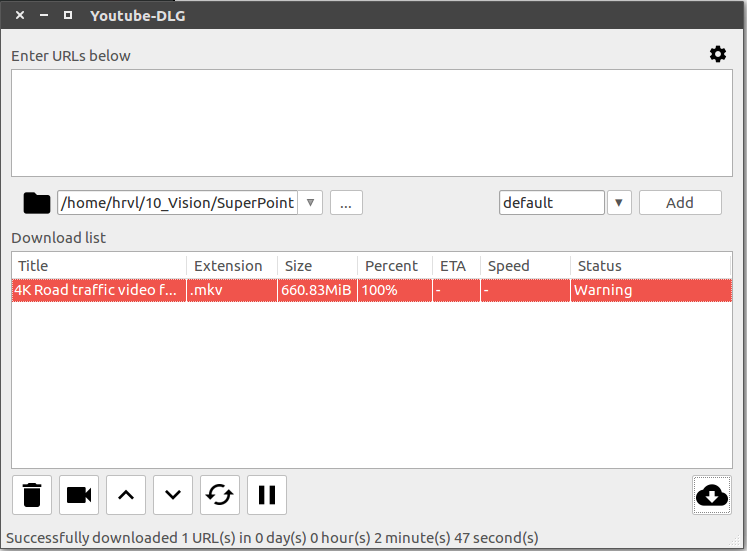Click the default format field
This screenshot has width=747, height=551.
(x=552, y=203)
